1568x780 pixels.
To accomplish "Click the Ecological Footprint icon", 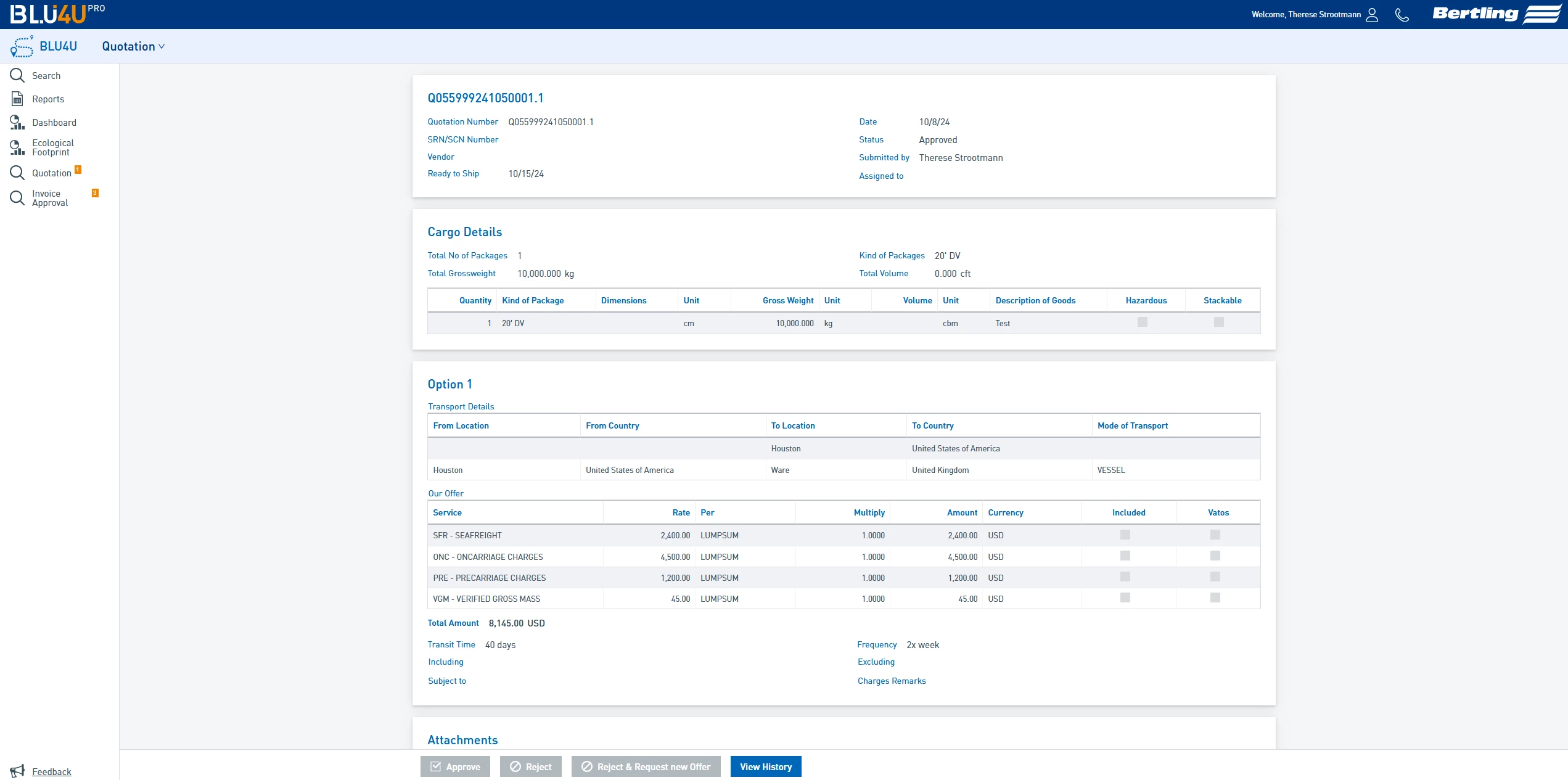I will coord(17,147).
